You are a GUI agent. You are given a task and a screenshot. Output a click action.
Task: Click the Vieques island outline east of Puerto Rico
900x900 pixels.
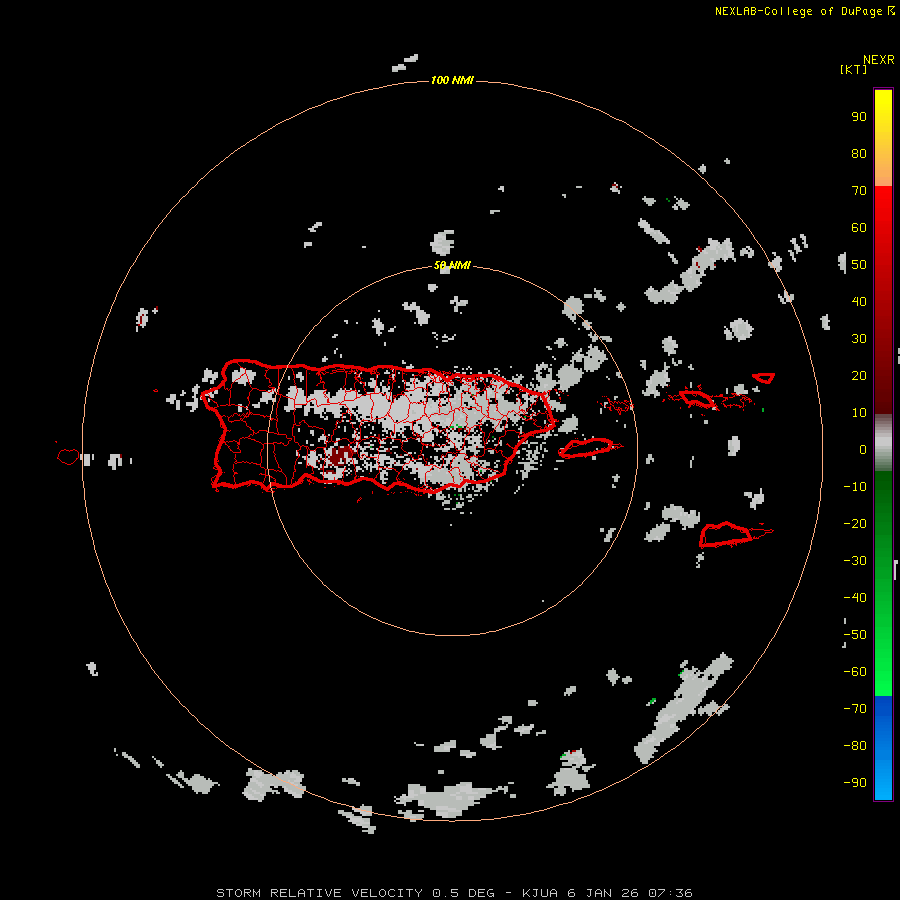pos(587,448)
